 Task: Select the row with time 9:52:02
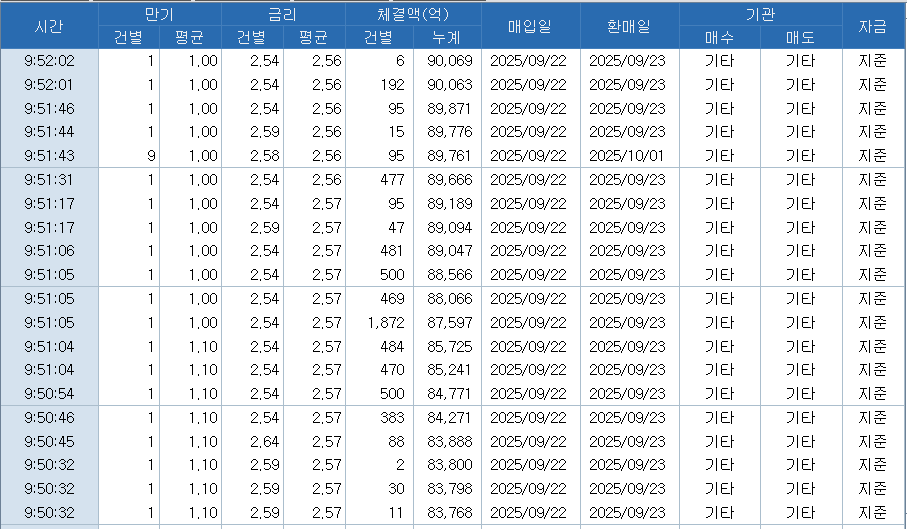point(48,60)
